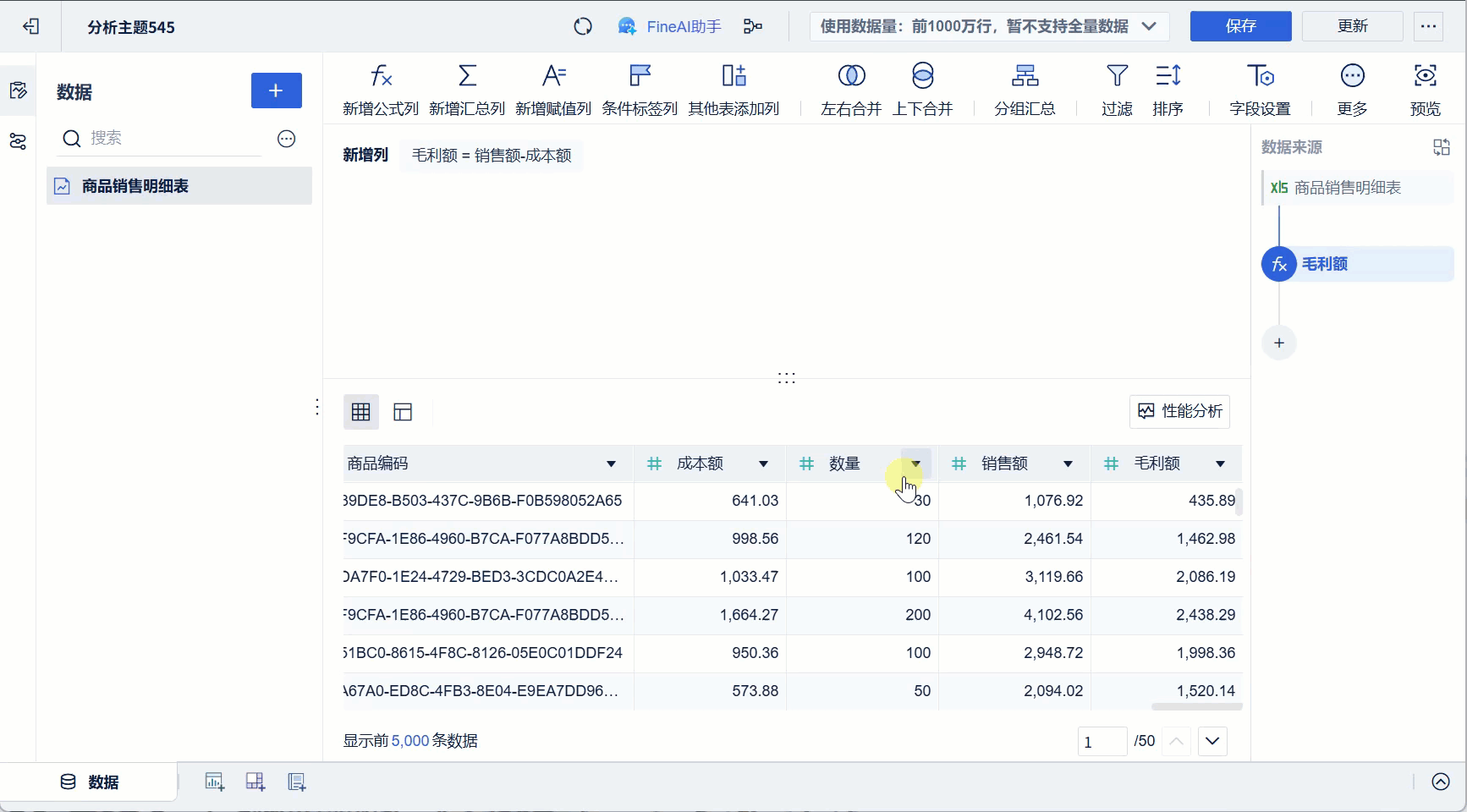Click the page number input field
1467x812 pixels.
click(1102, 741)
